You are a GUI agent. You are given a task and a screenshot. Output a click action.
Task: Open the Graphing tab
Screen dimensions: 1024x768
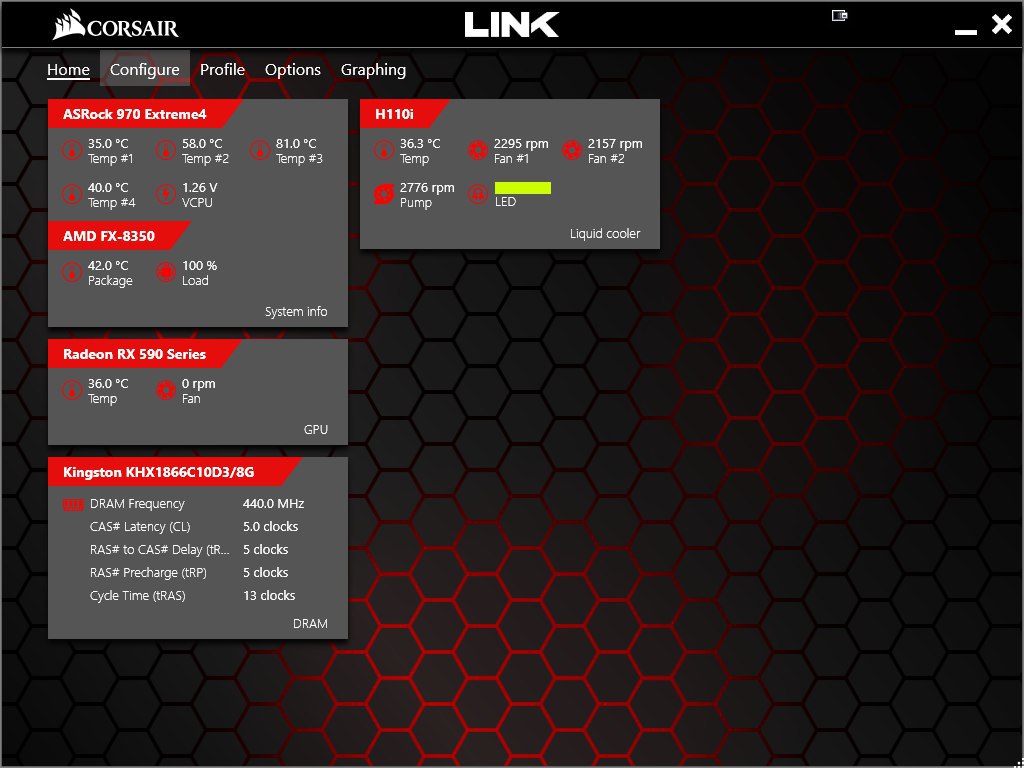(374, 70)
